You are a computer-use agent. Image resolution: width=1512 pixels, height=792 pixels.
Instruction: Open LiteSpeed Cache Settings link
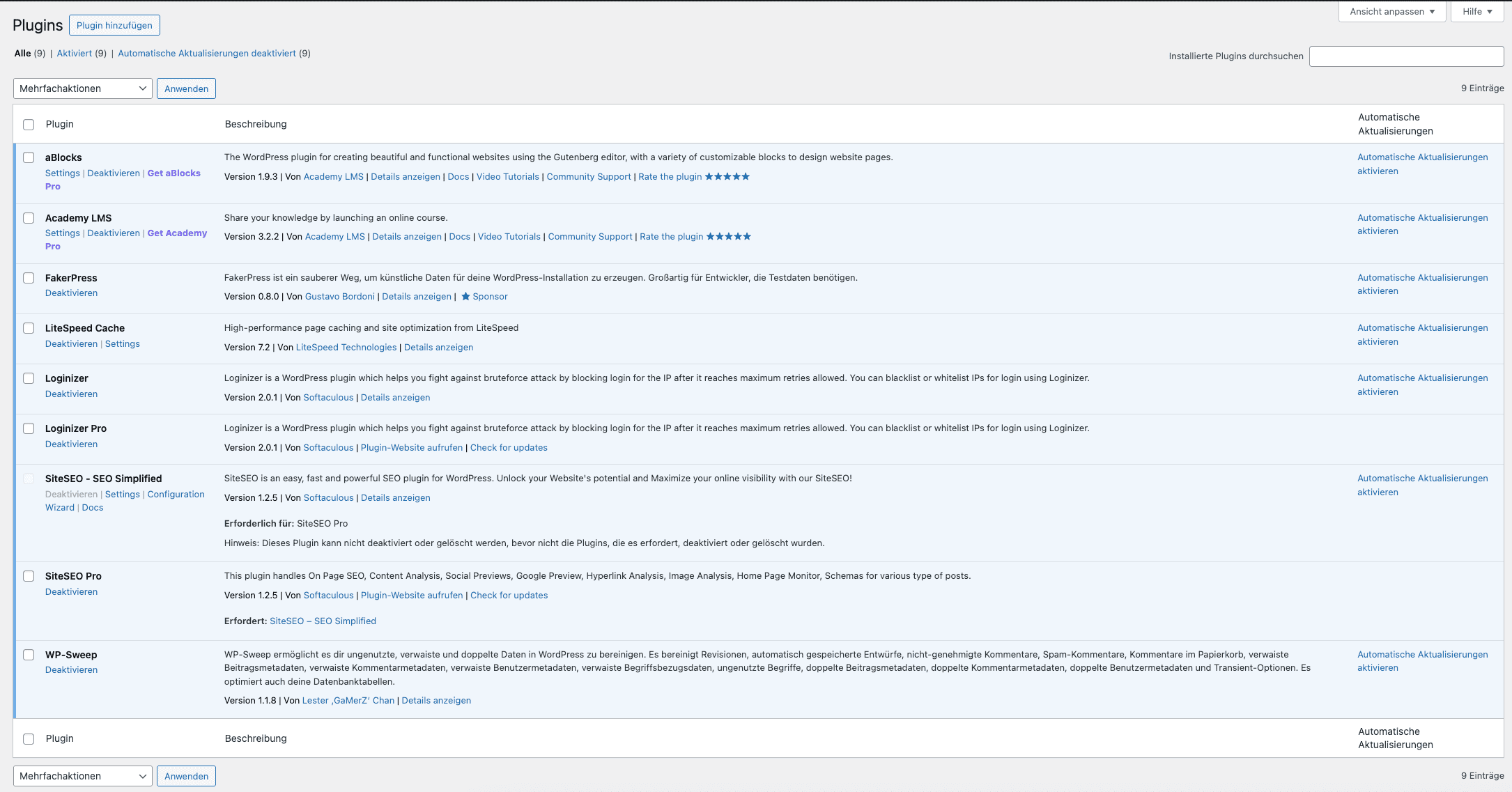coord(123,343)
